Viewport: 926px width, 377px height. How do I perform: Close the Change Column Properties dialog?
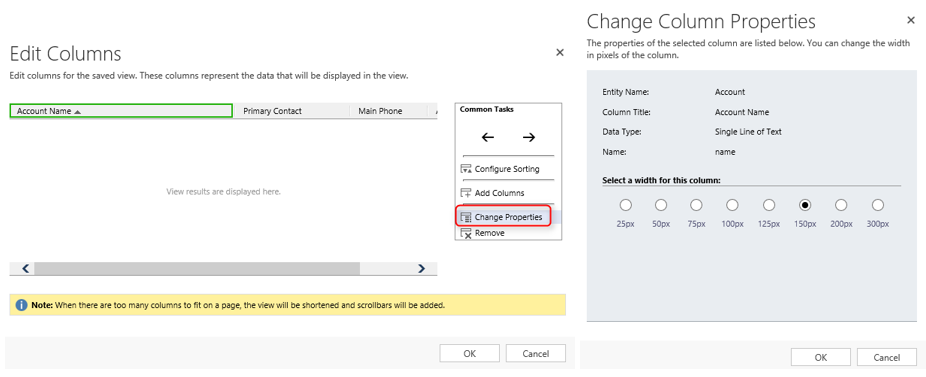pos(911,20)
